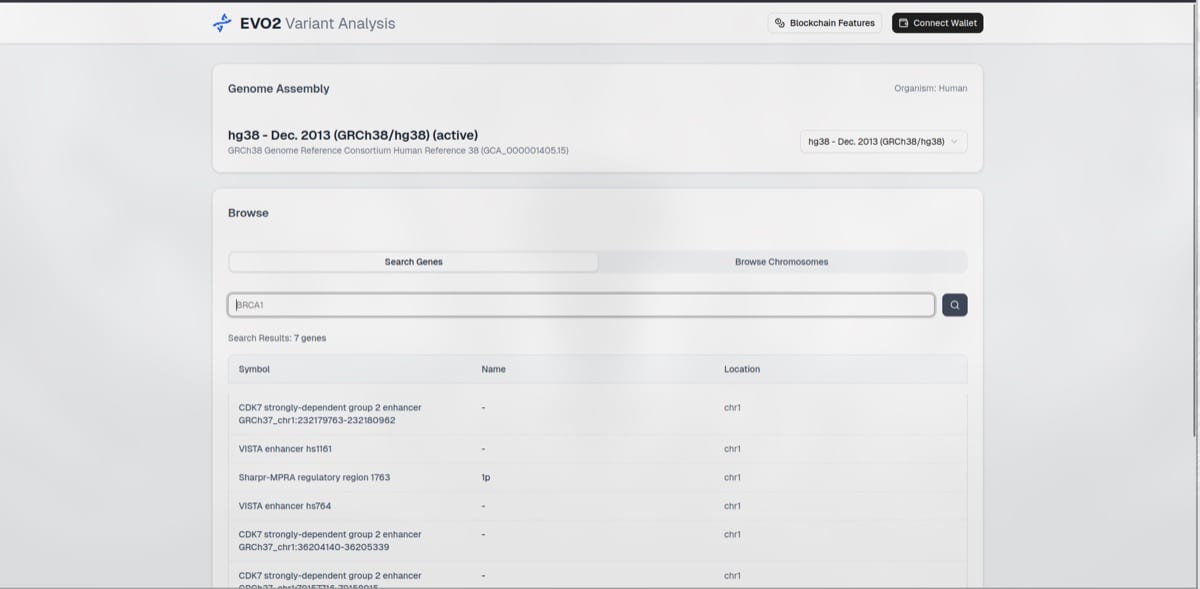Select VISTA enhancer hs764 row

point(597,506)
